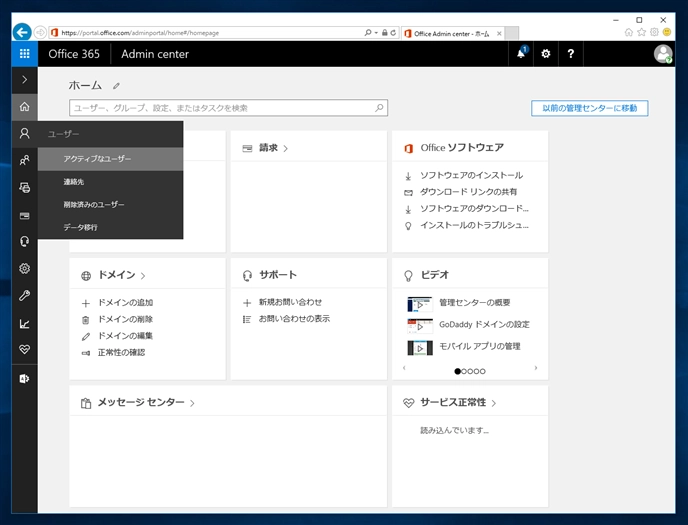The height and width of the screenshot is (525, 688).
Task: Select 削除済みのユーザー in flyout menu
Action: coord(111,204)
